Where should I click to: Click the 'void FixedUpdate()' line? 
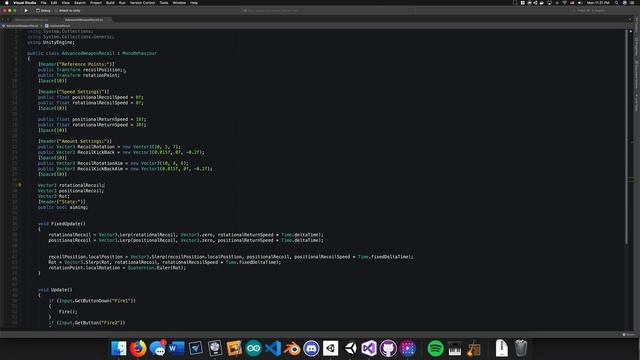coord(62,224)
